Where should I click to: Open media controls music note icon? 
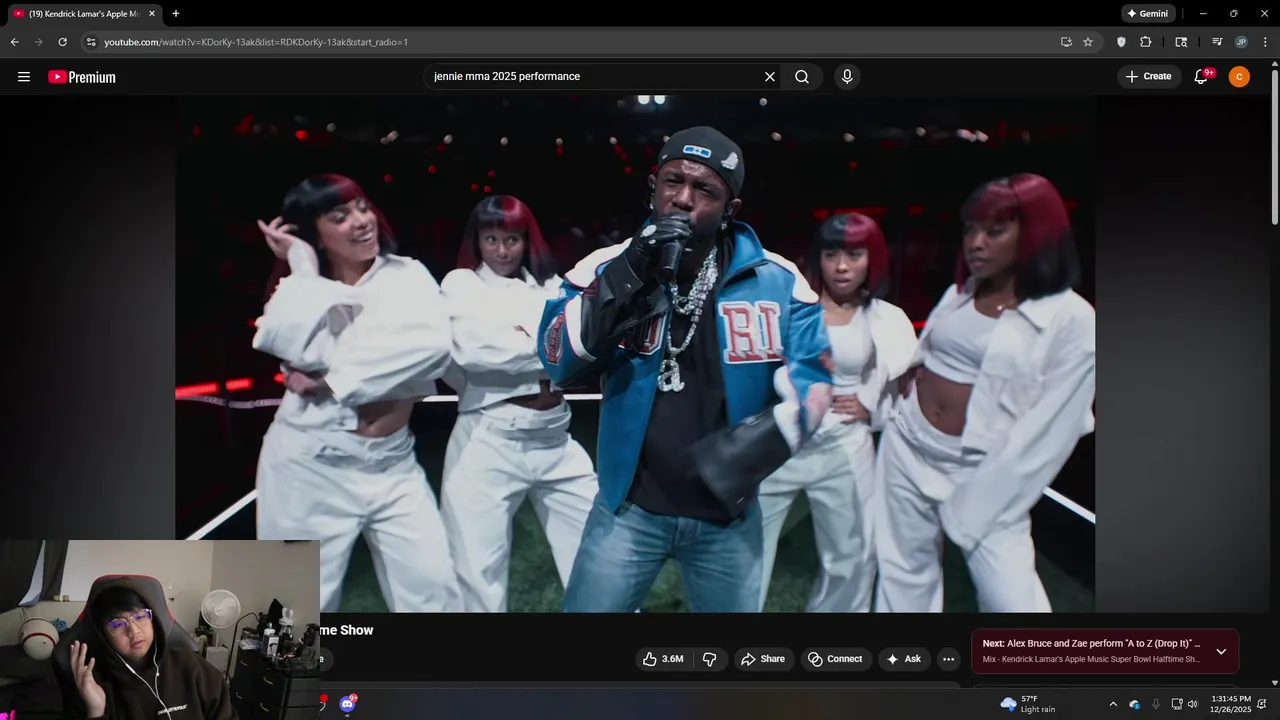point(1217,42)
